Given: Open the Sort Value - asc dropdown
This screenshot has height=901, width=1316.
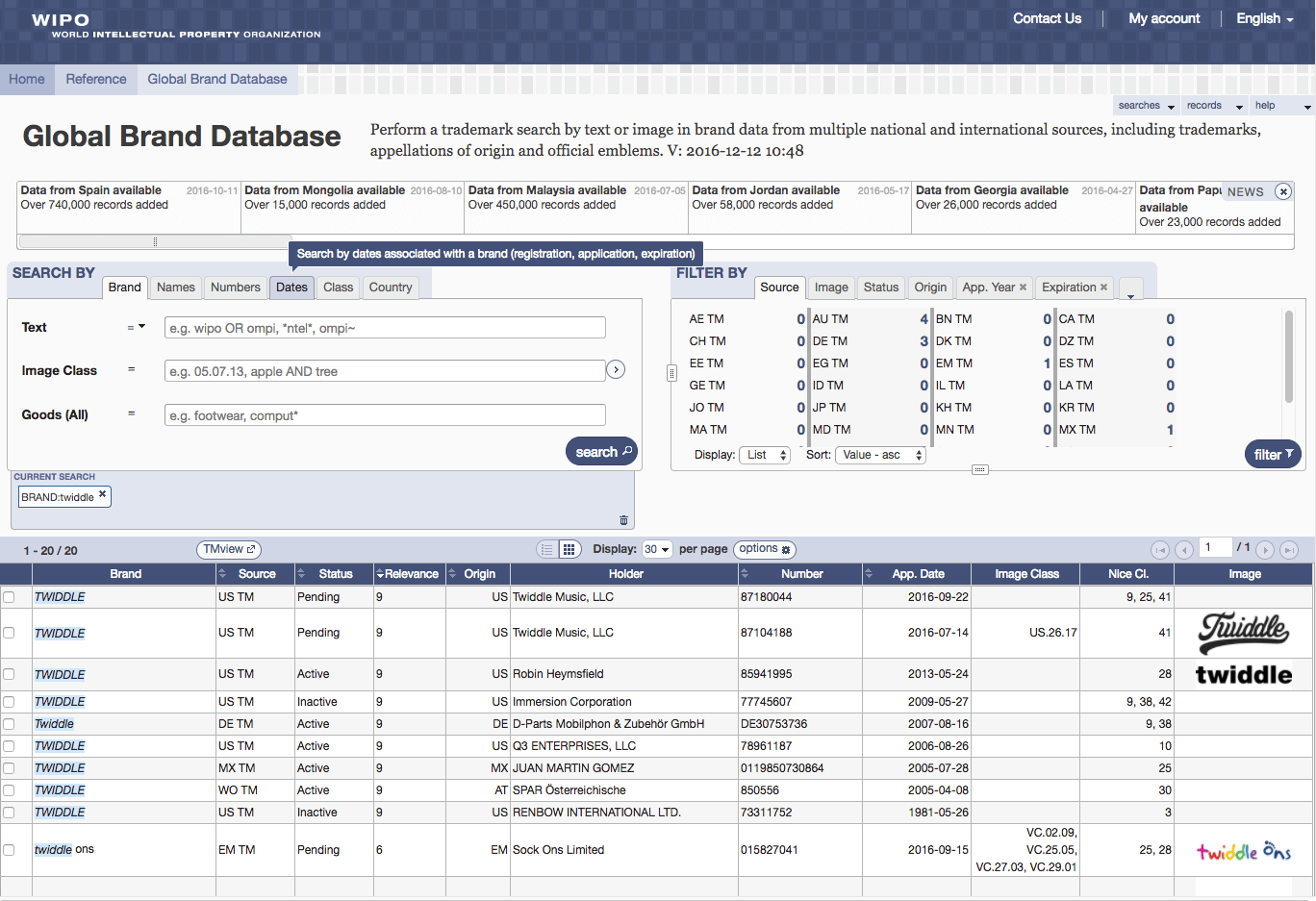Looking at the screenshot, I should point(880,455).
